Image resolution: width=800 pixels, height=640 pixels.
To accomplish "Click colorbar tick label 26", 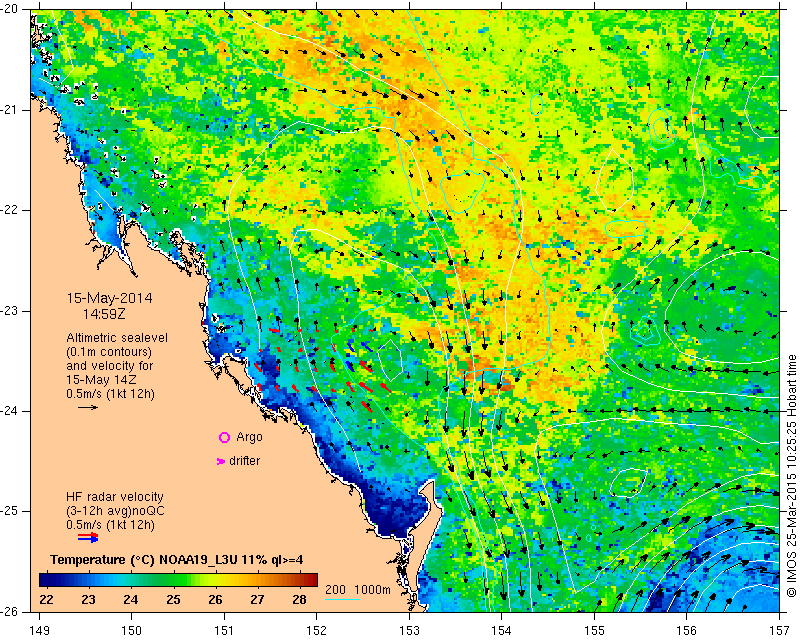I will [216, 599].
